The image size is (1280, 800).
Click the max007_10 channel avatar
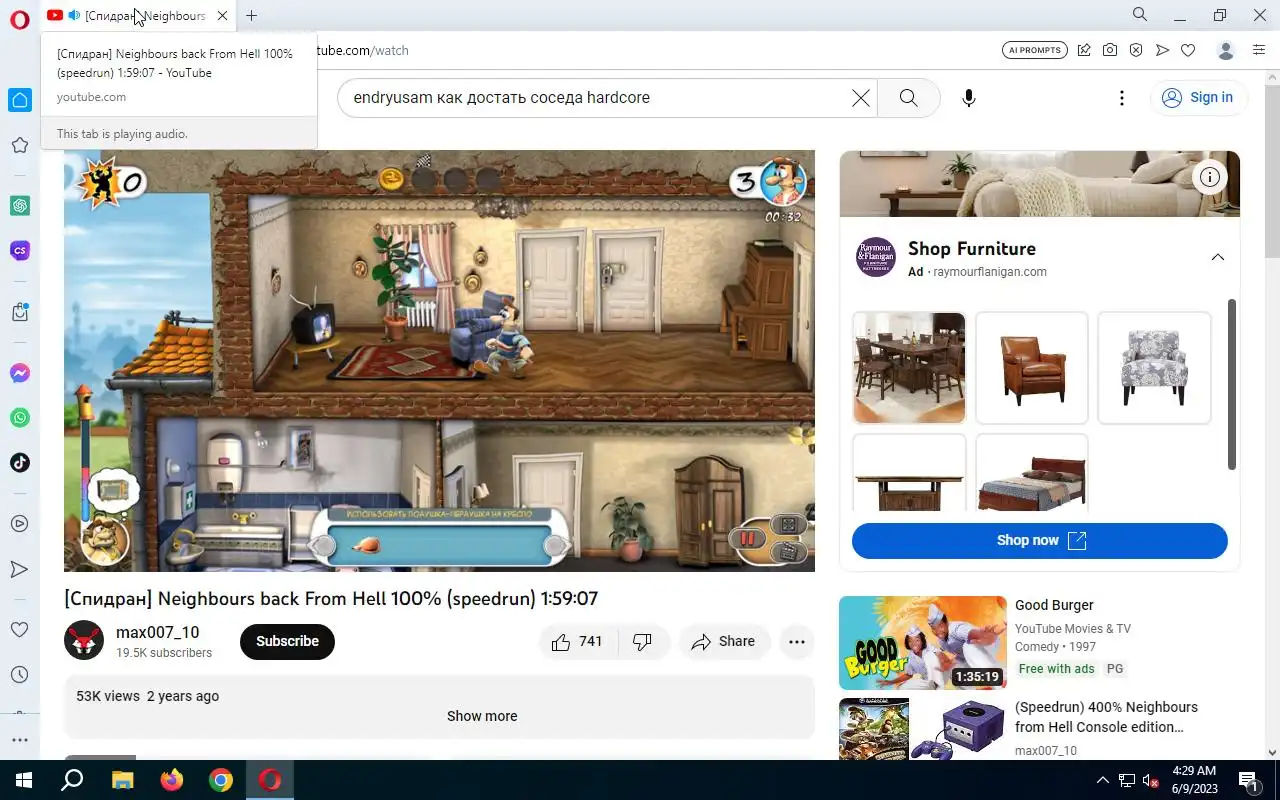point(84,641)
